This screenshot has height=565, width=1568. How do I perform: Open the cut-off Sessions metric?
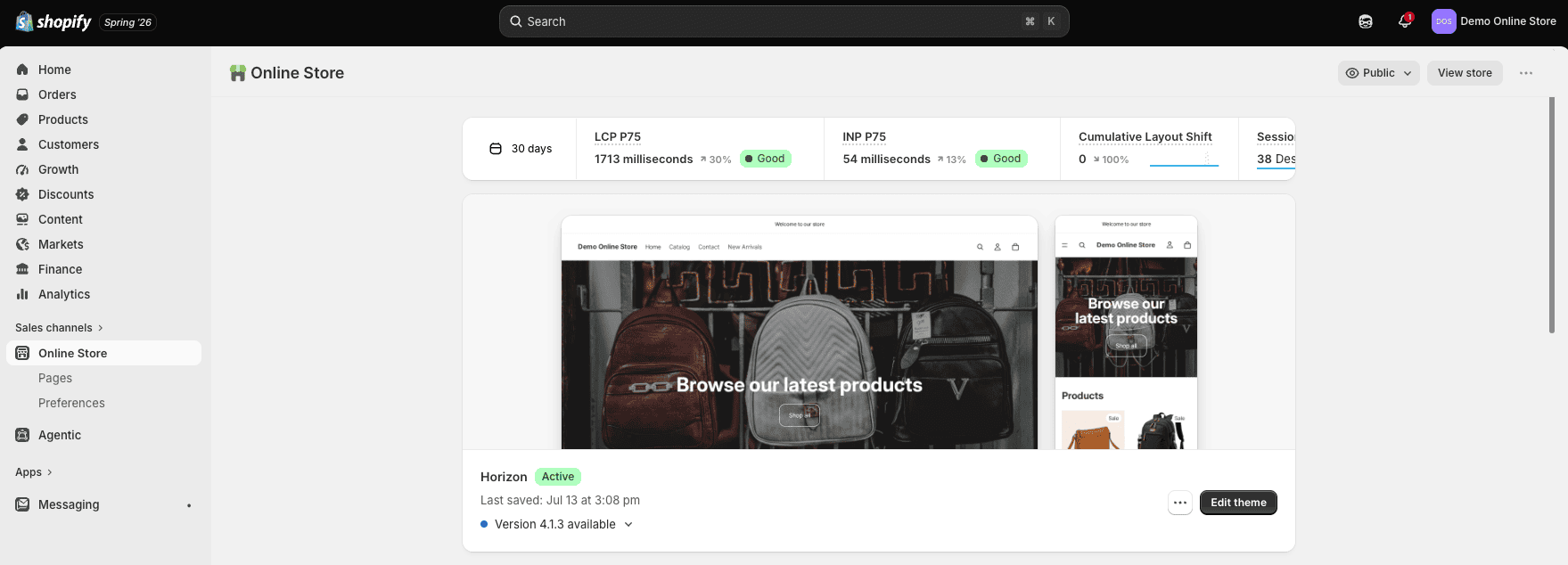1267,149
